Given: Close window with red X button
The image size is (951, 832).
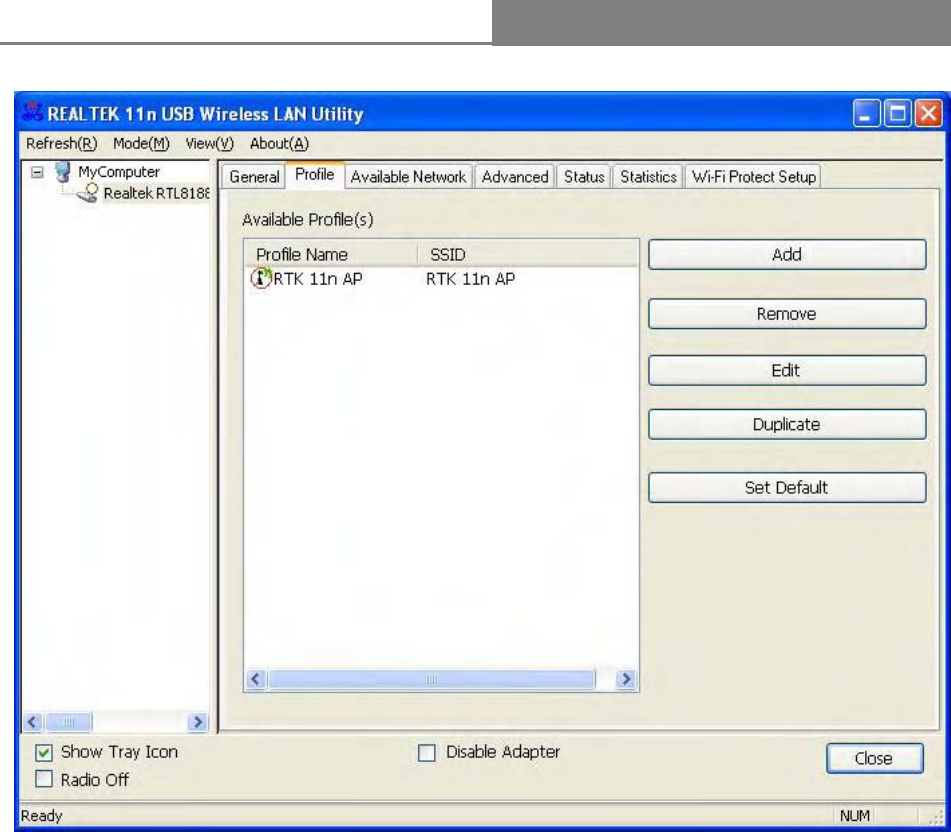Looking at the screenshot, I should (928, 113).
